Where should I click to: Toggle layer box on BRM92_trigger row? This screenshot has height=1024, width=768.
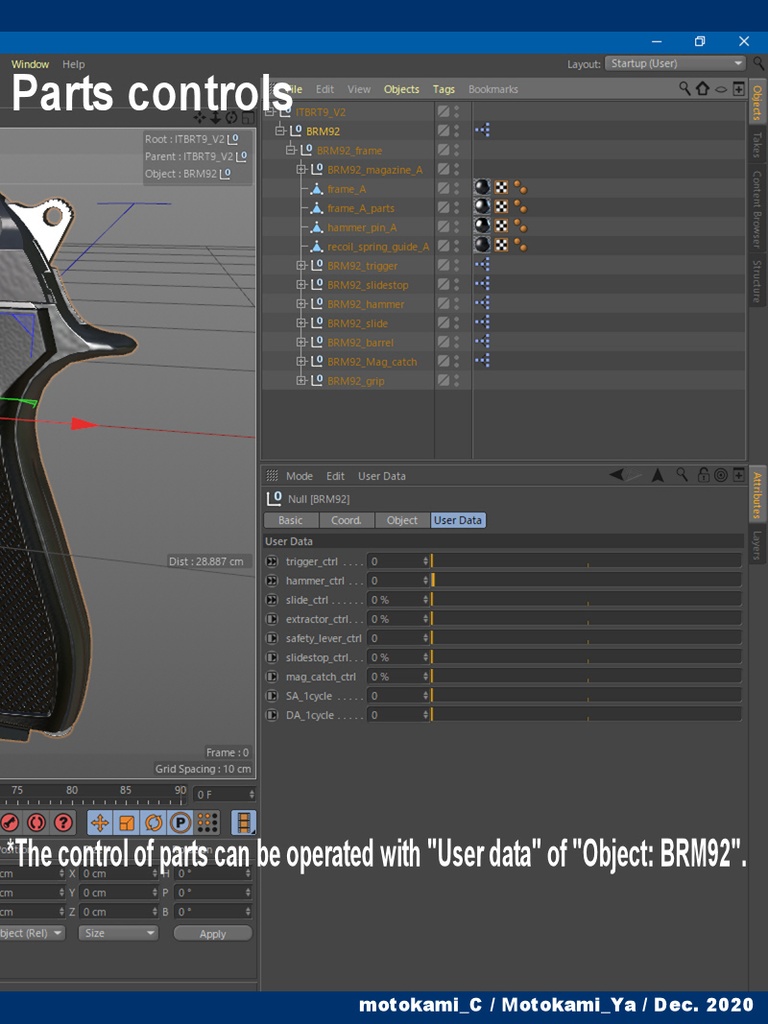point(443,264)
